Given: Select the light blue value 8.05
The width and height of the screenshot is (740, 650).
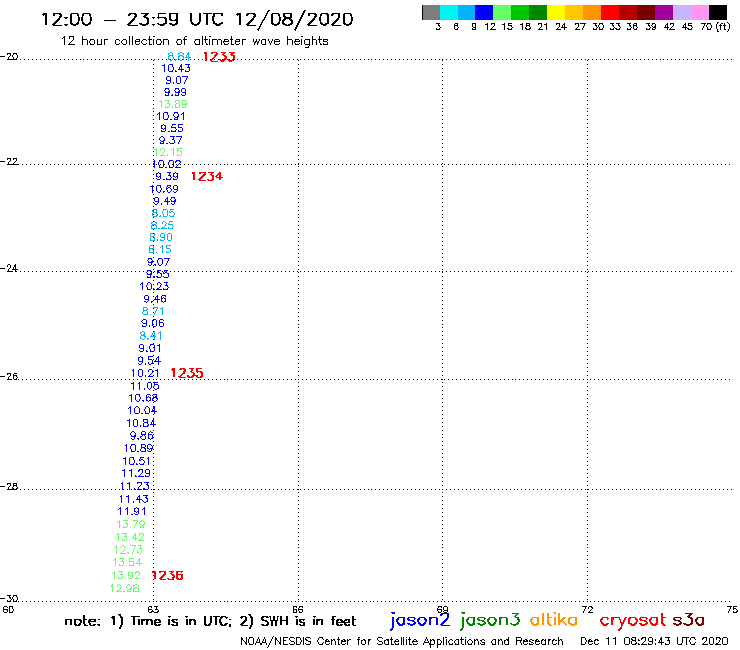Looking at the screenshot, I should 163,213.
